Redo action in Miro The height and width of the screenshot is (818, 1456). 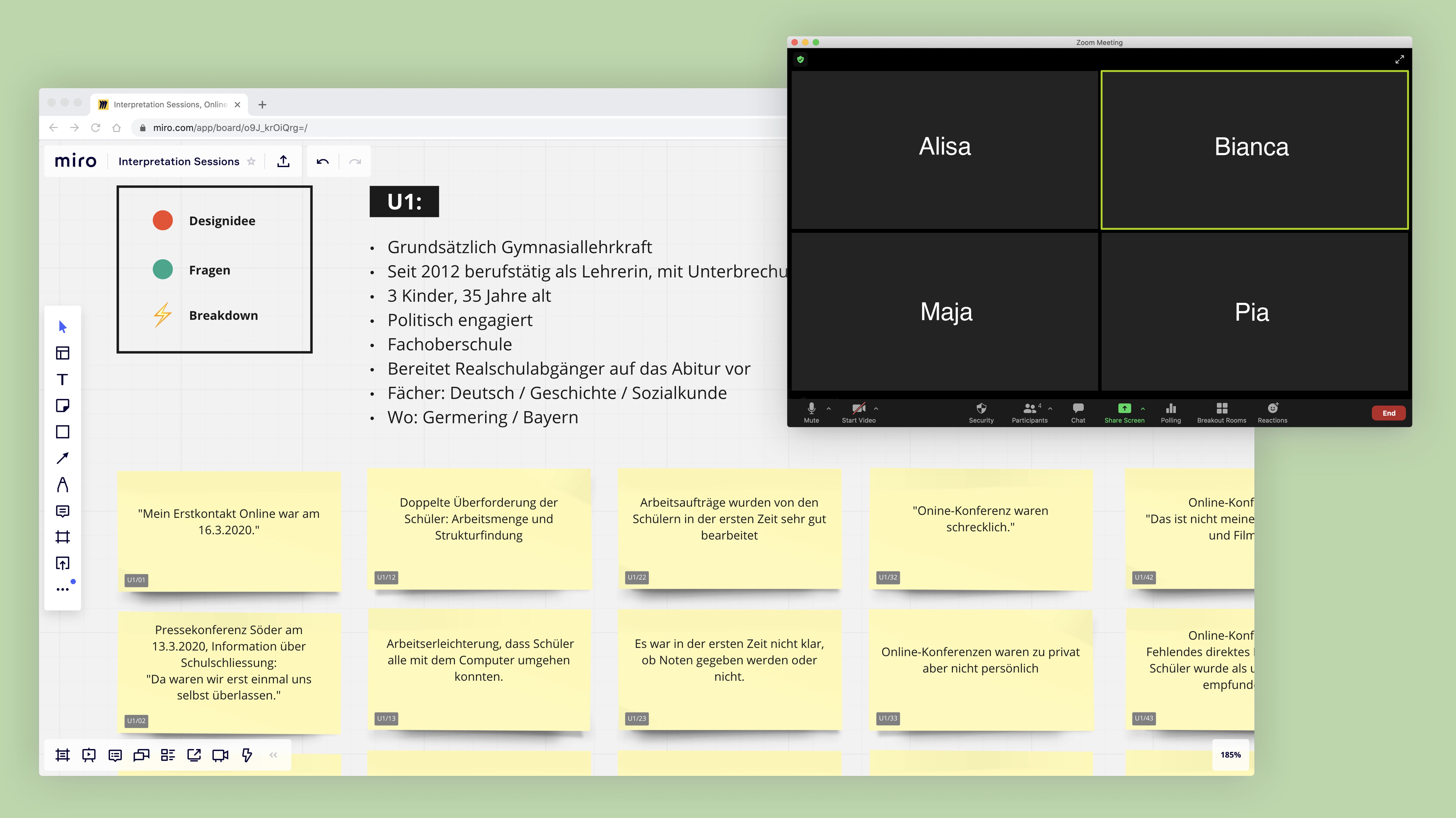[x=355, y=162]
